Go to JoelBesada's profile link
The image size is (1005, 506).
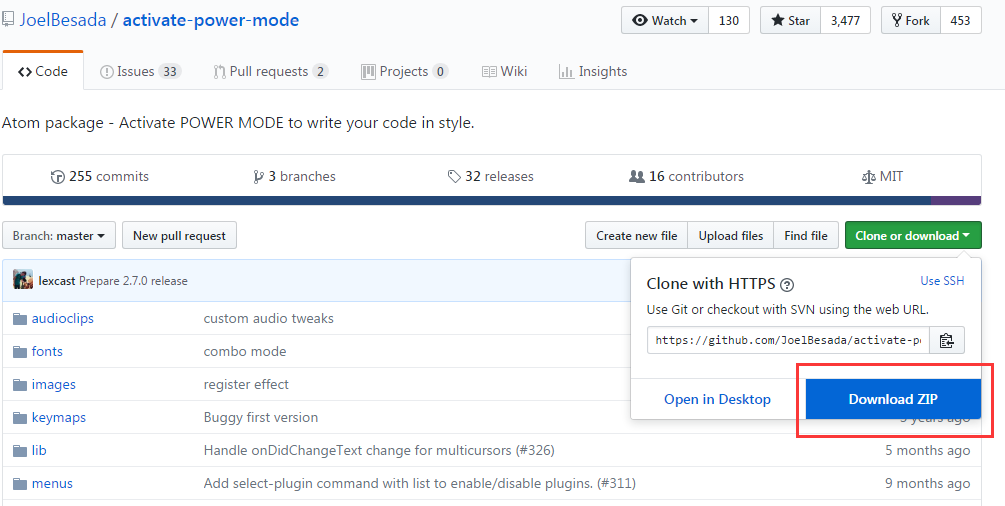tap(63, 20)
